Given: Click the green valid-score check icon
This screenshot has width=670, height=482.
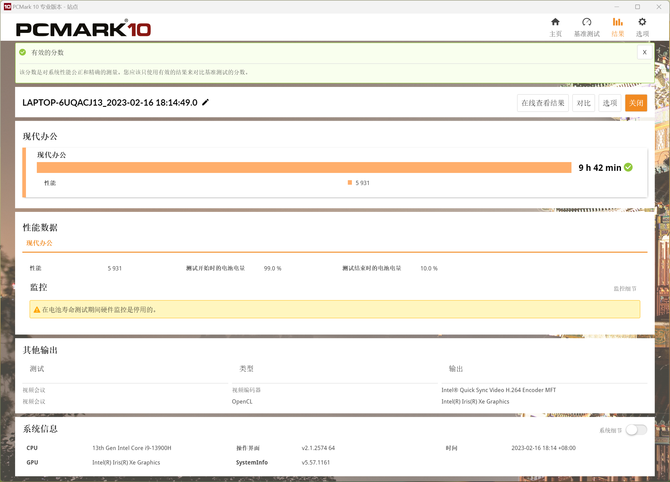Looking at the screenshot, I should pyautogui.click(x=23, y=52).
